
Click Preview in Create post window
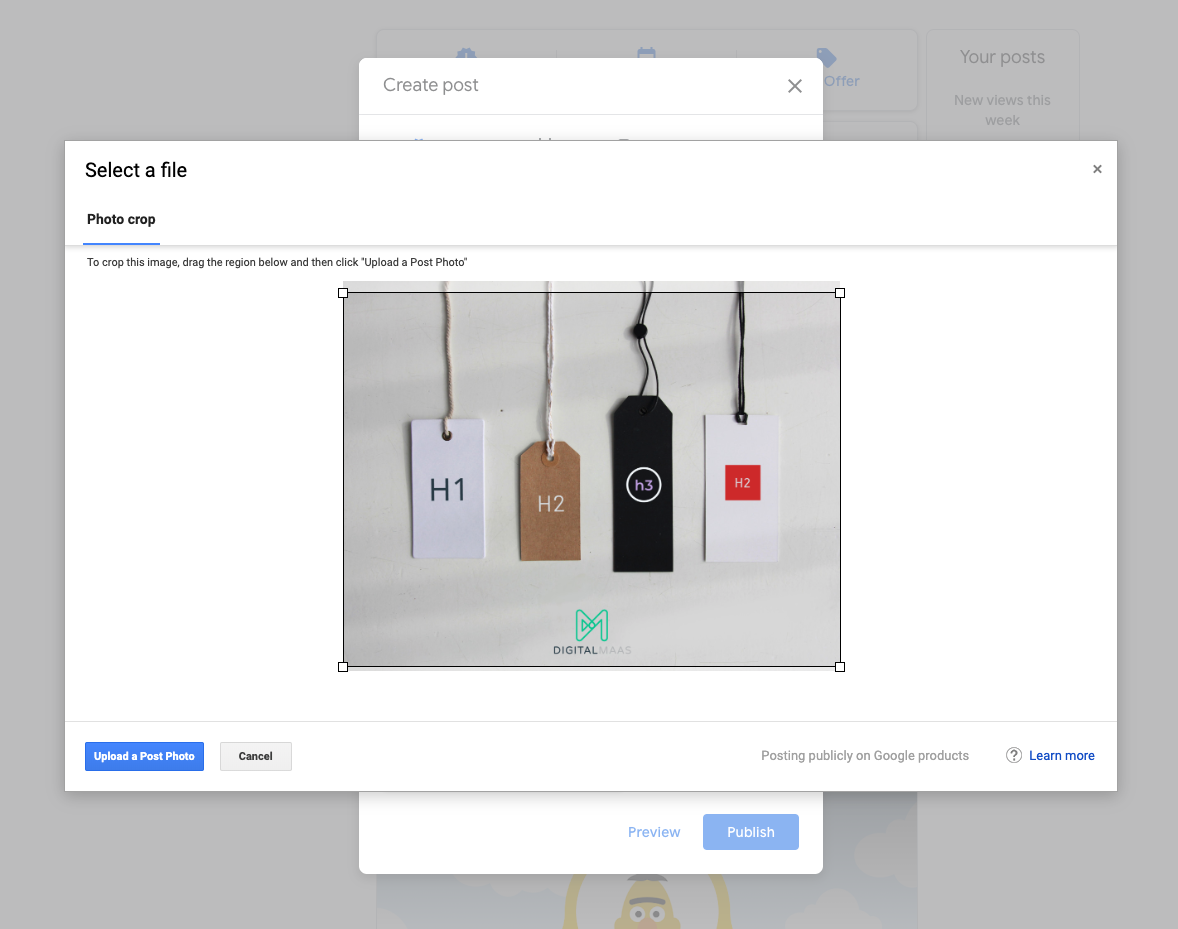(x=654, y=832)
